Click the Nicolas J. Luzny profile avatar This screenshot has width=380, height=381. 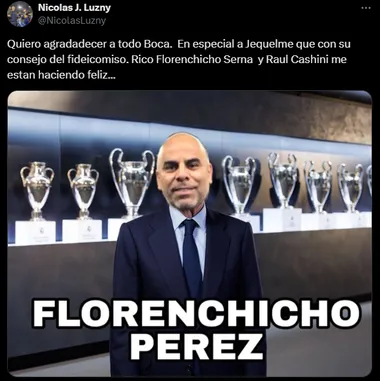coord(20,14)
